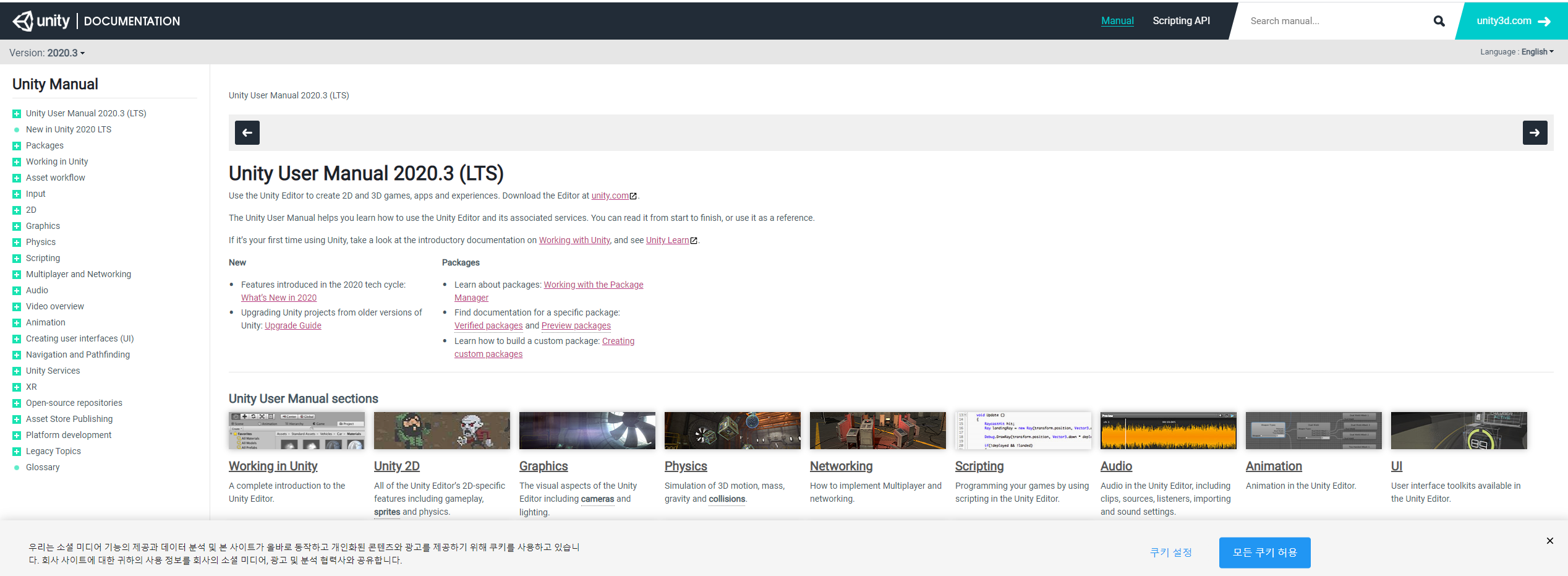1568x576 pixels.
Task: Expand the Input plus icon
Action: click(x=17, y=194)
